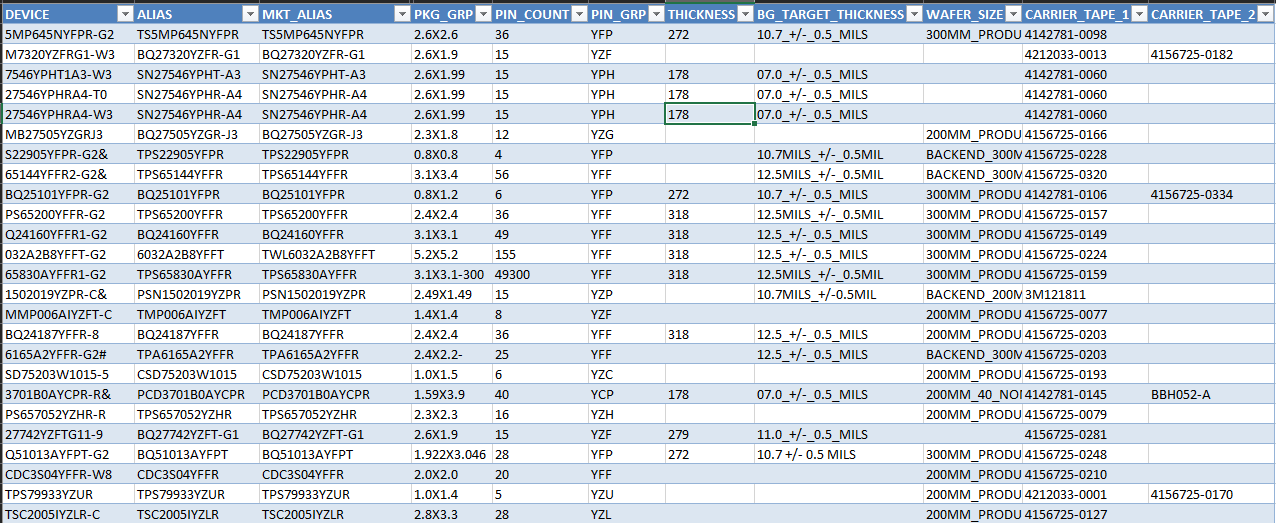Image resolution: width=1276 pixels, height=523 pixels.
Task: Select device cell 6165A2YFFR-G2#
Action: 67,354
